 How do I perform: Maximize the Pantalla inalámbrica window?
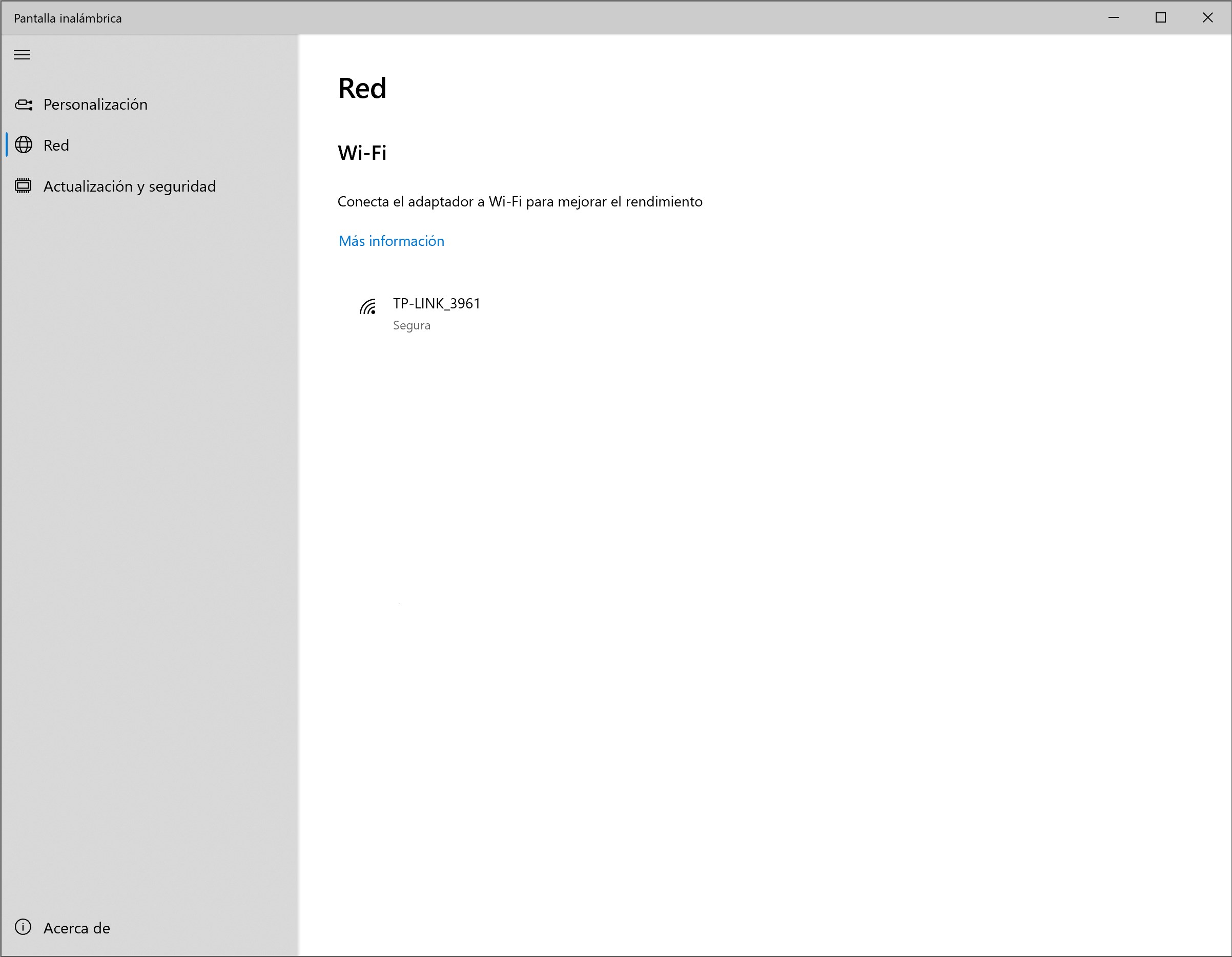(x=1160, y=17)
